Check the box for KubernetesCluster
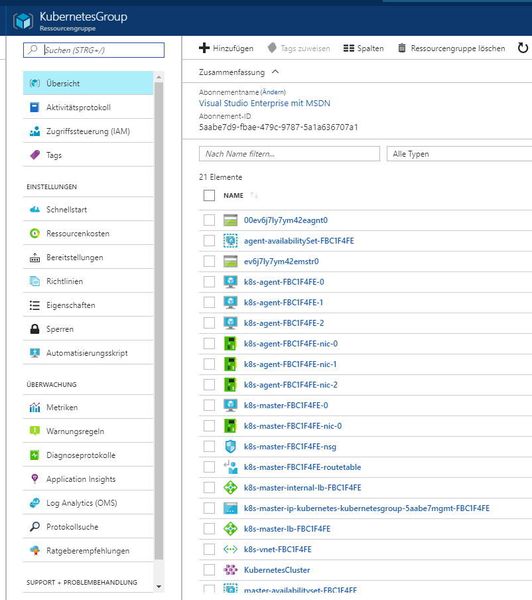This screenshot has height=600, width=532. pos(209,570)
